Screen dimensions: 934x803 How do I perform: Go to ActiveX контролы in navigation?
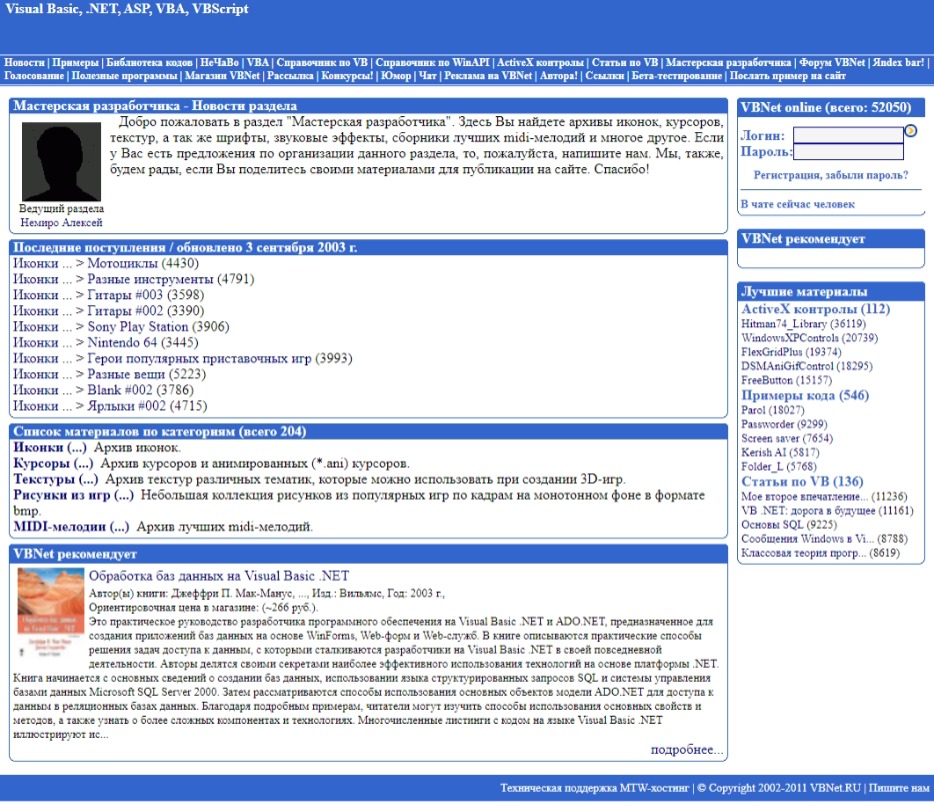pyautogui.click(x=540, y=63)
